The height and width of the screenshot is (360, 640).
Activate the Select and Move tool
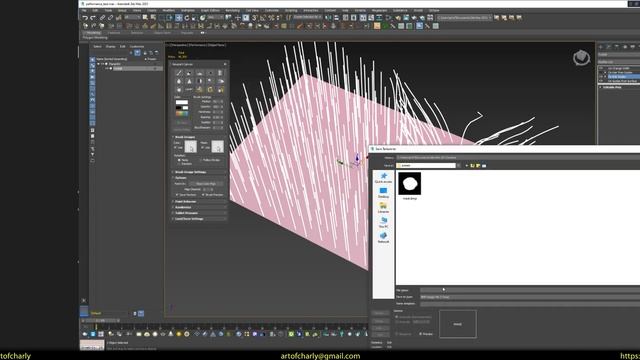[x=179, y=18]
